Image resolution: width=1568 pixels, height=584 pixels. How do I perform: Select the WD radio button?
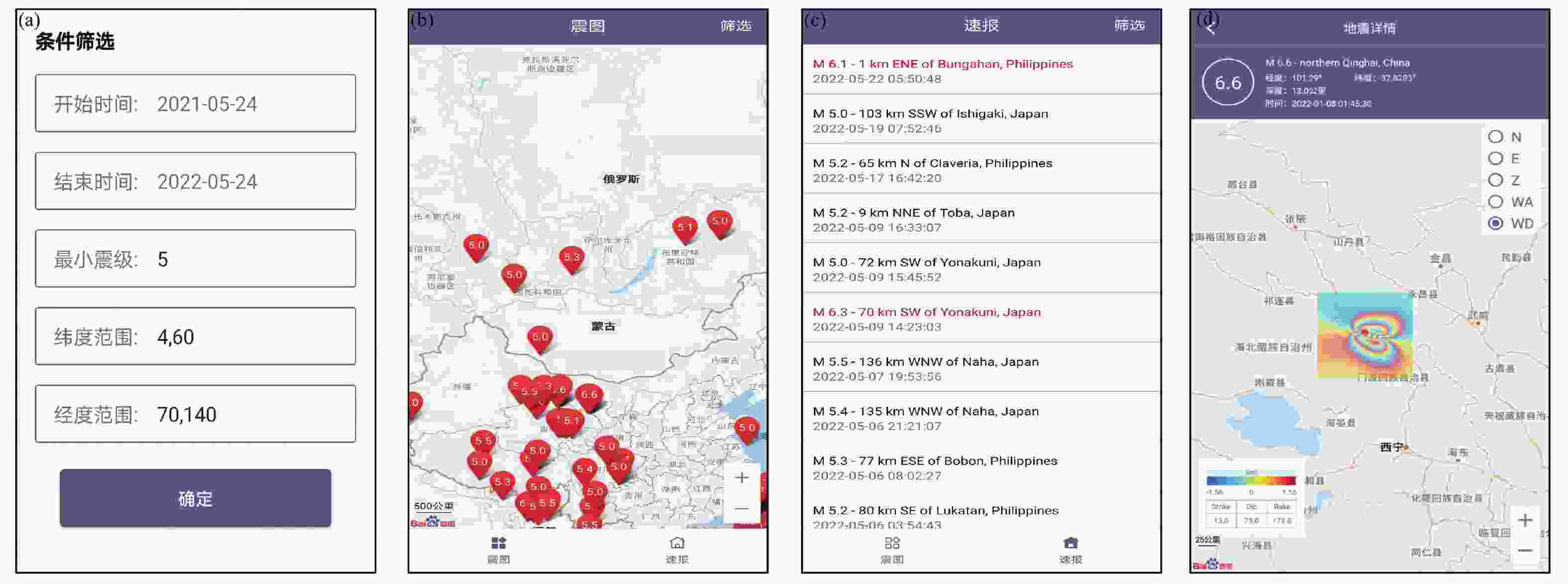1495,223
